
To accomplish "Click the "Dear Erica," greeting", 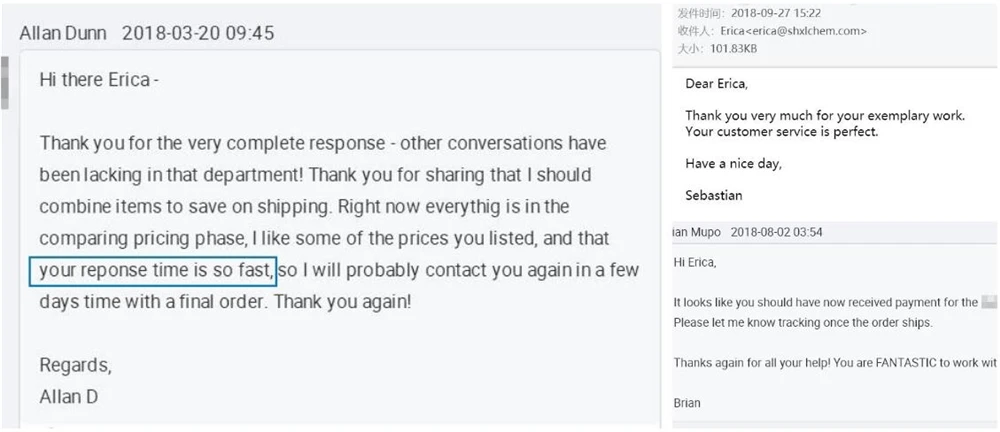I will point(716,83).
